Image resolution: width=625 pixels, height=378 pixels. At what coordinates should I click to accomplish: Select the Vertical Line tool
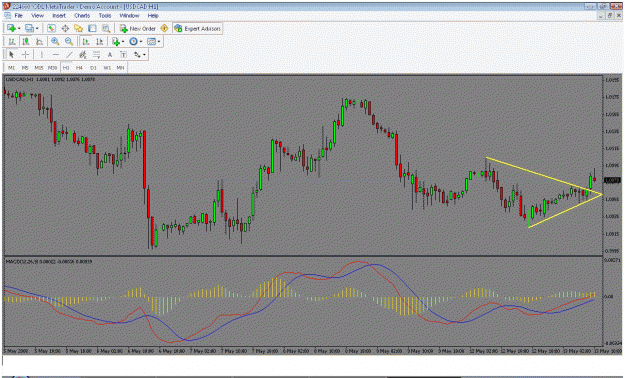point(41,55)
